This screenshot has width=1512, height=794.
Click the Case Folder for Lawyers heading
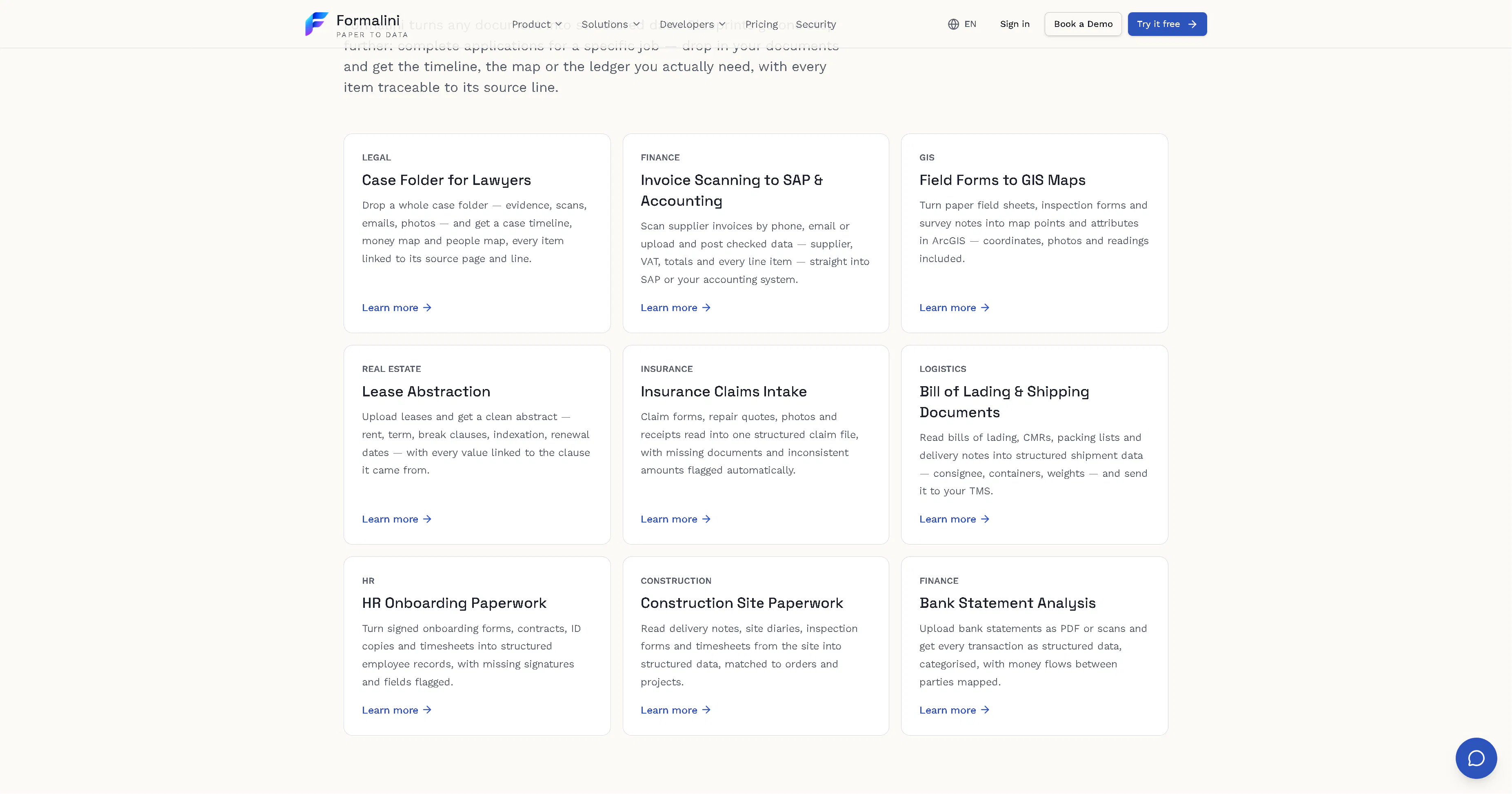[x=446, y=180]
